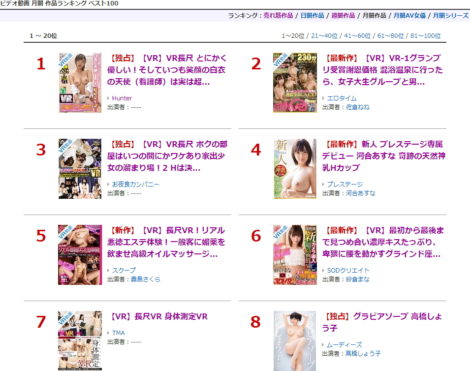The width and height of the screenshot is (470, 371).
Task: Click the rank 3 item cover thumbnail
Action: [80, 169]
